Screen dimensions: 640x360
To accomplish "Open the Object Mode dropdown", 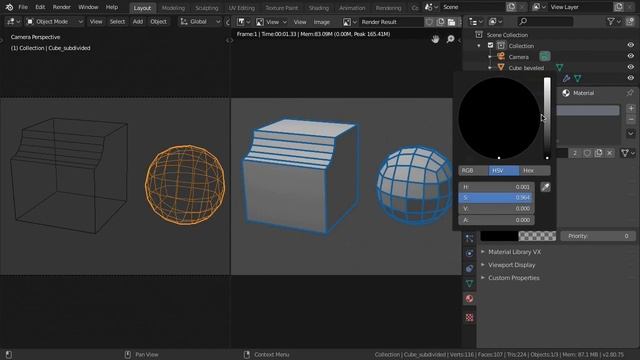I will point(55,22).
